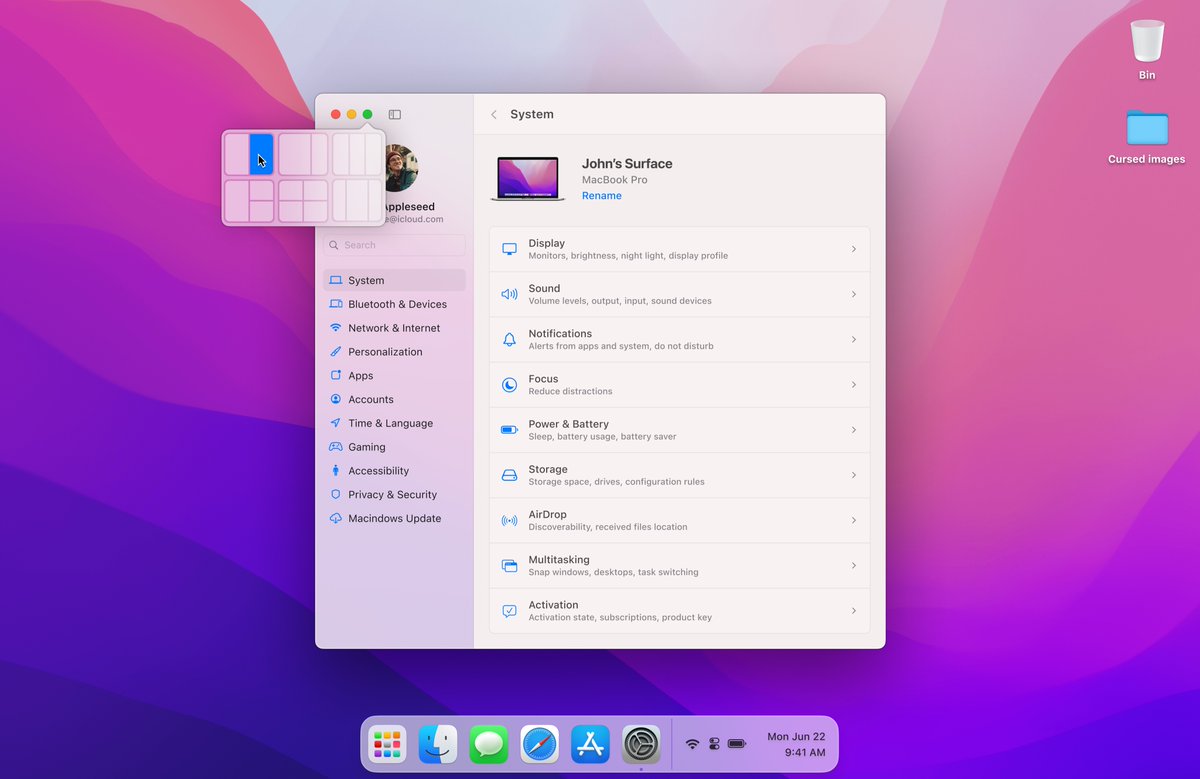Go to Privacy & Security
The width and height of the screenshot is (1200, 779).
(x=394, y=495)
